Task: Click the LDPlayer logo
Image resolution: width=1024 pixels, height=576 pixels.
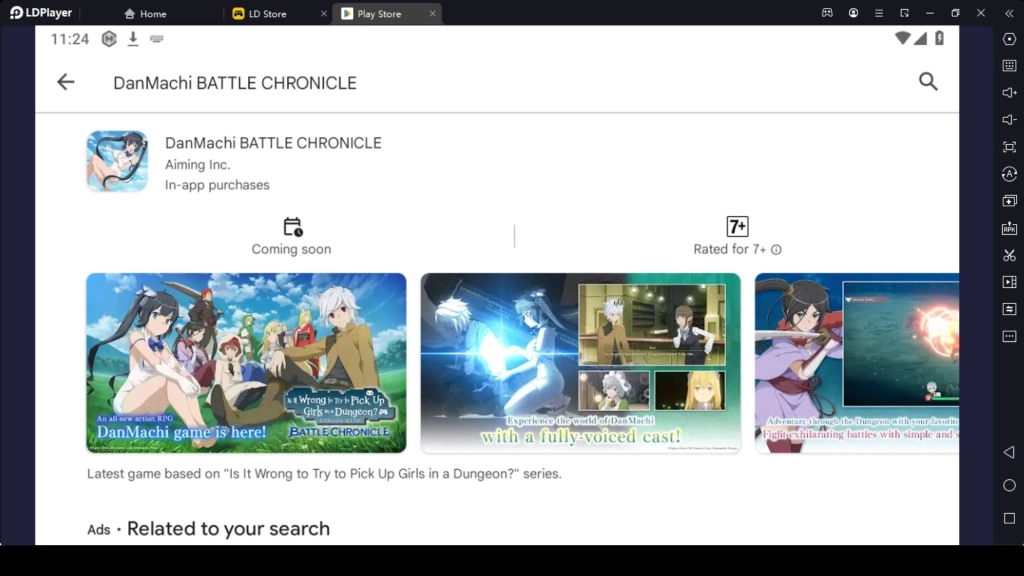Action: 40,13
